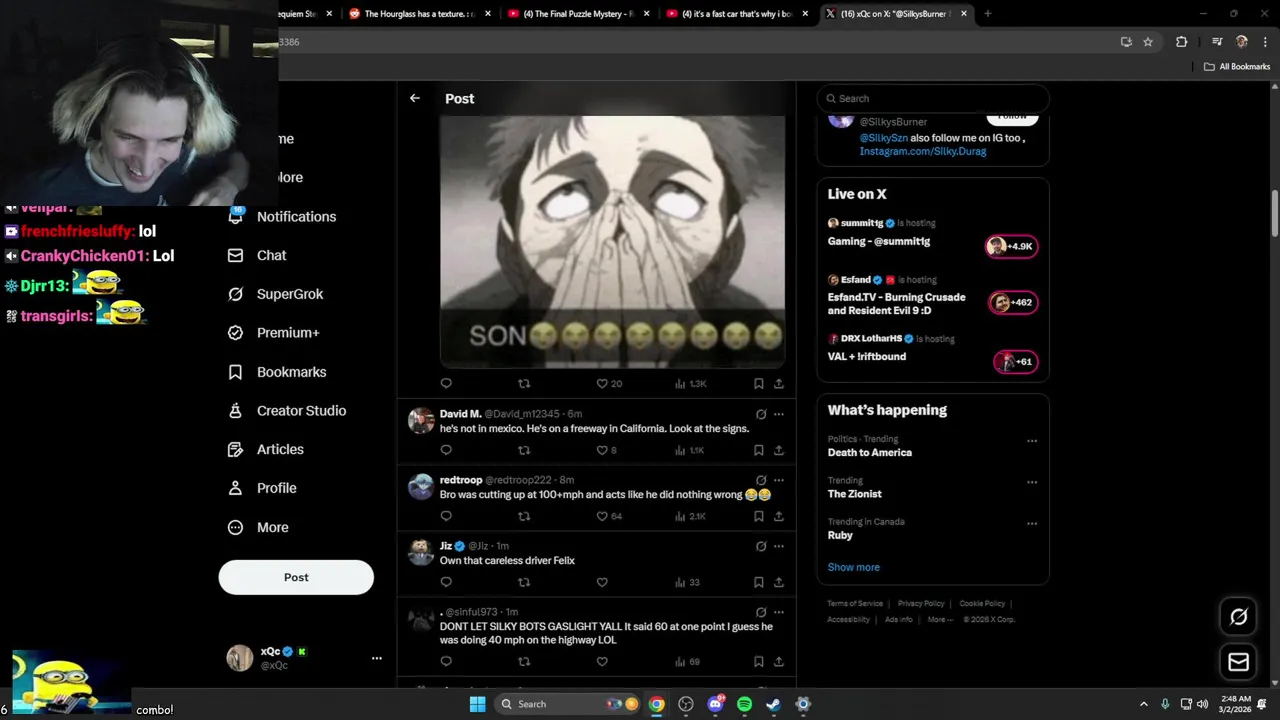Open more options on David M.'s reply

pyautogui.click(x=779, y=414)
